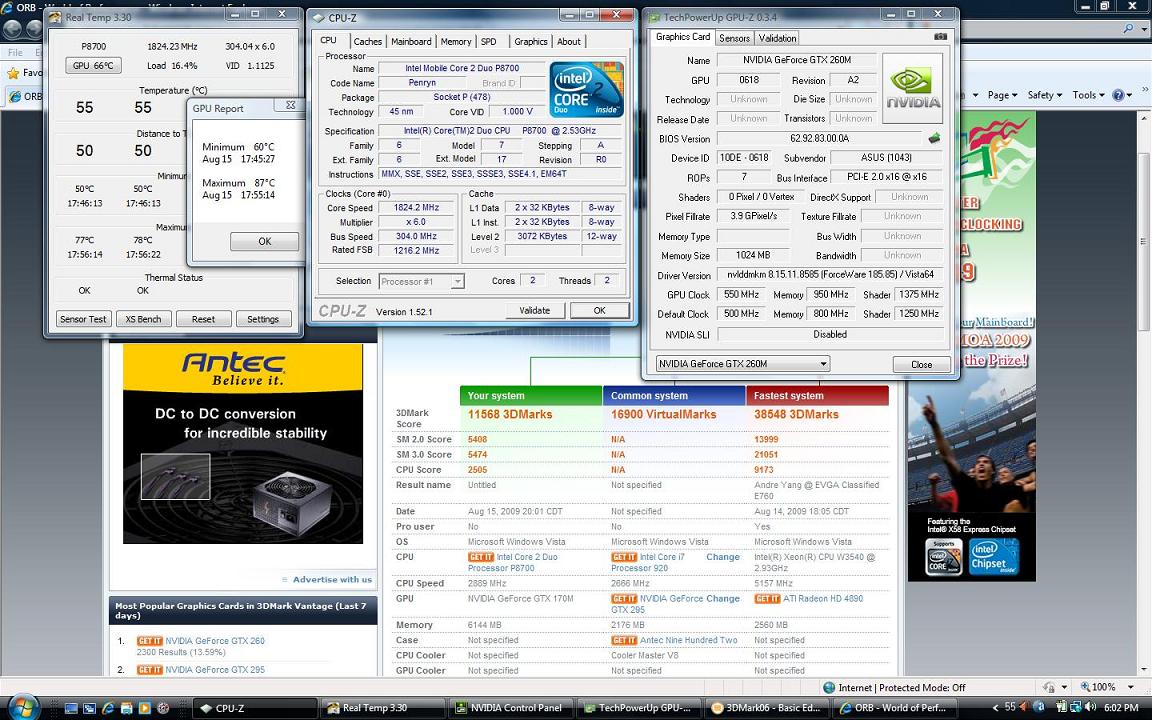
Task: Expand the IE Page menu
Action: click(x=1002, y=95)
